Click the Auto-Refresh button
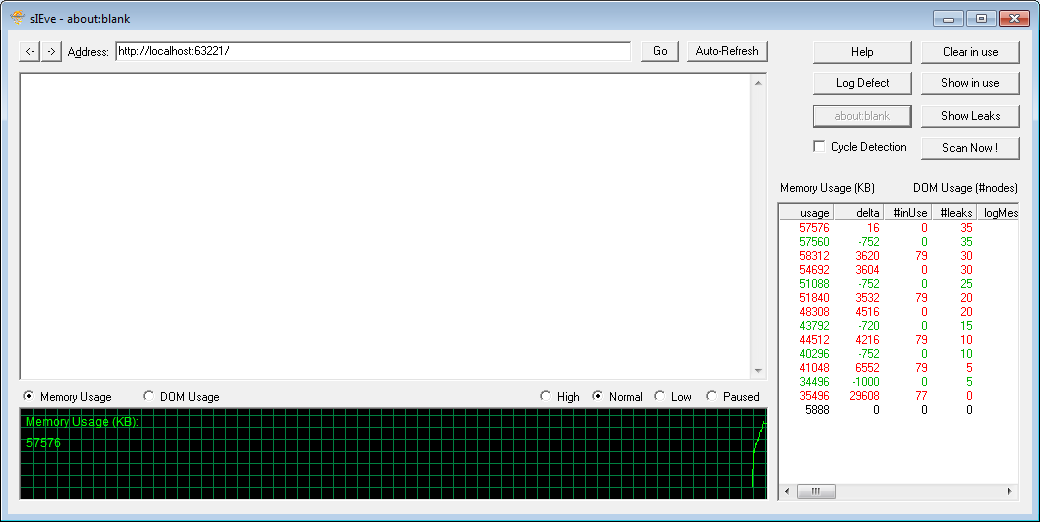This screenshot has height=522, width=1040. [x=727, y=51]
